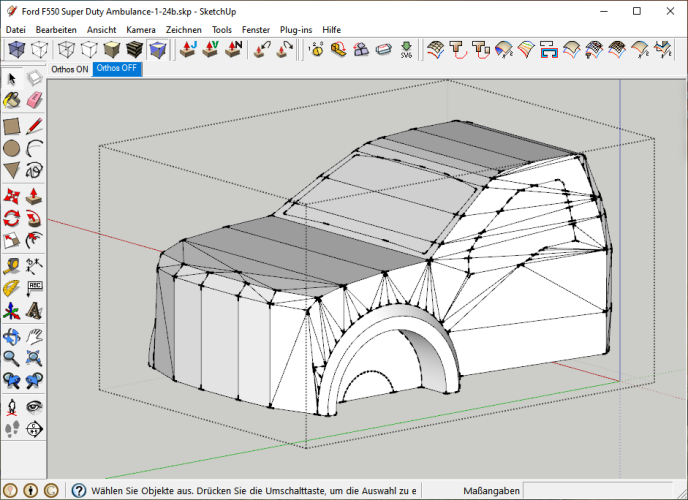Switch to Hidden Line style
This screenshot has height=500, width=688.
click(x=89, y=50)
